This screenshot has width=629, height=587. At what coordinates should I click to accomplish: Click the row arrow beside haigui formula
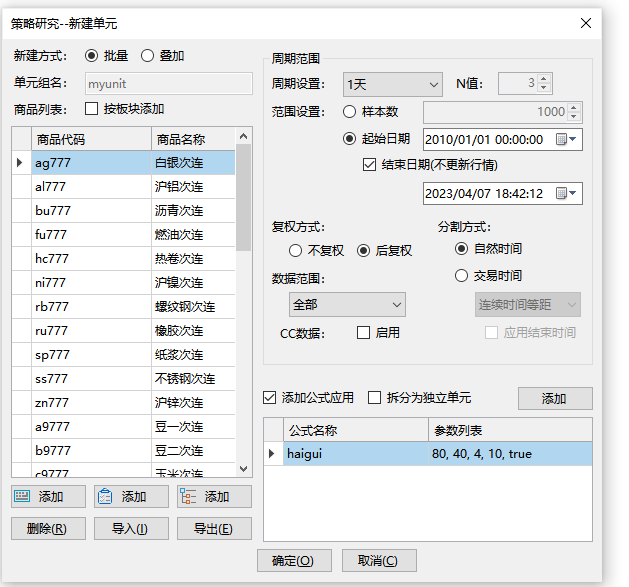[273, 454]
